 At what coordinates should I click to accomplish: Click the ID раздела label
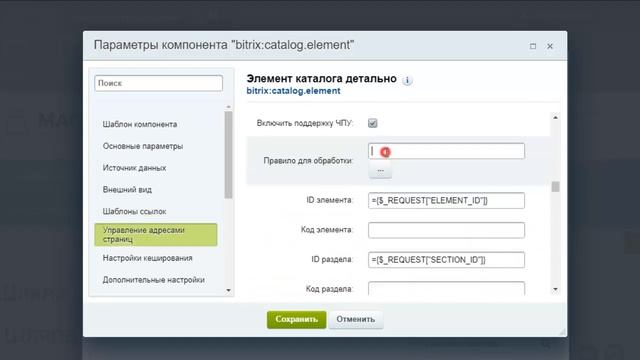(x=332, y=260)
